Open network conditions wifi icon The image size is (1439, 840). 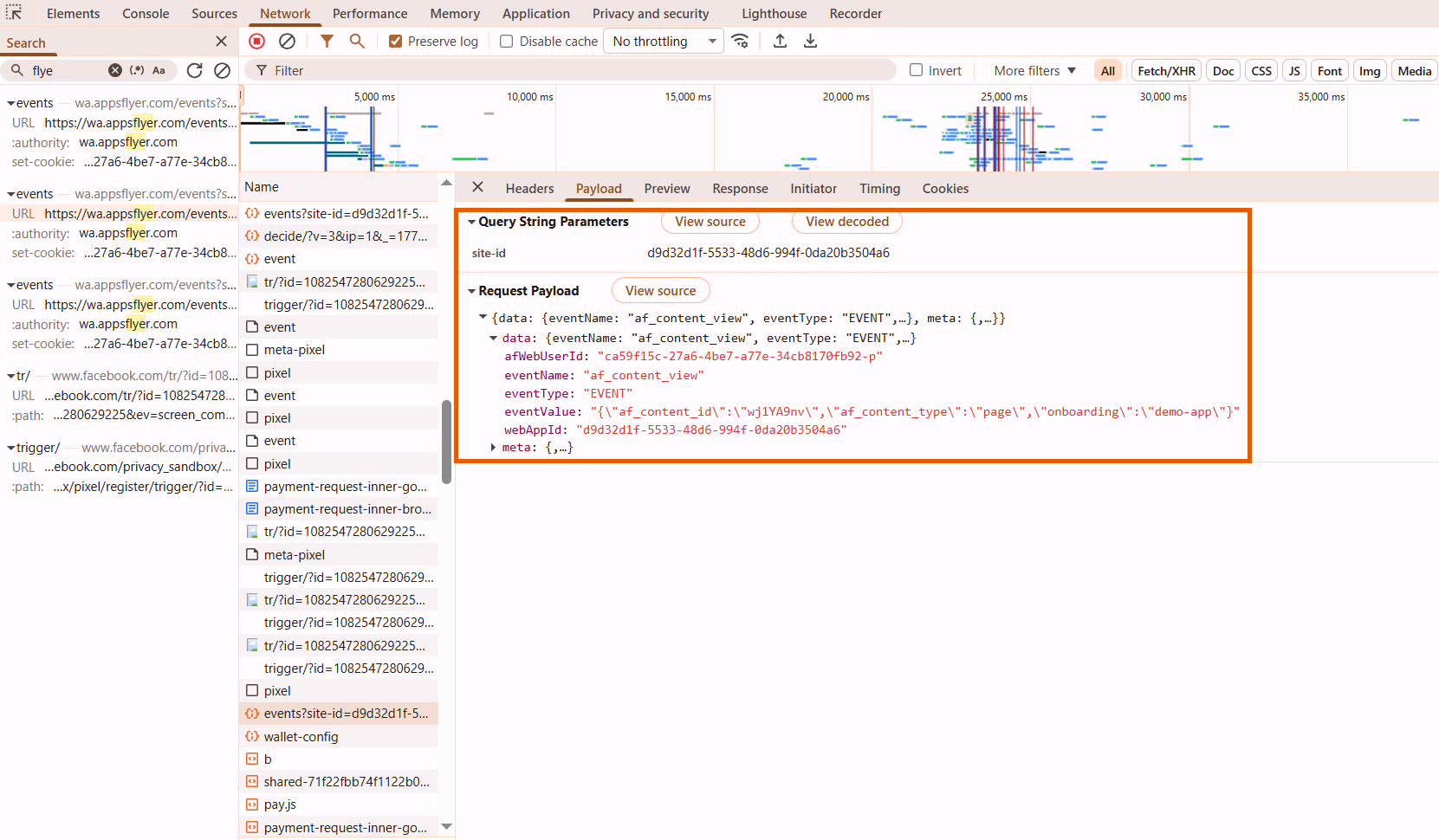tap(740, 42)
